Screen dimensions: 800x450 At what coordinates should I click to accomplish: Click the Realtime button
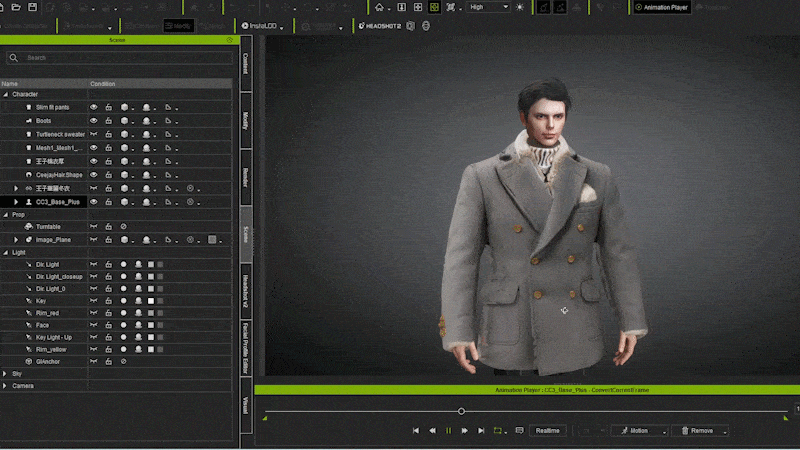coord(547,430)
